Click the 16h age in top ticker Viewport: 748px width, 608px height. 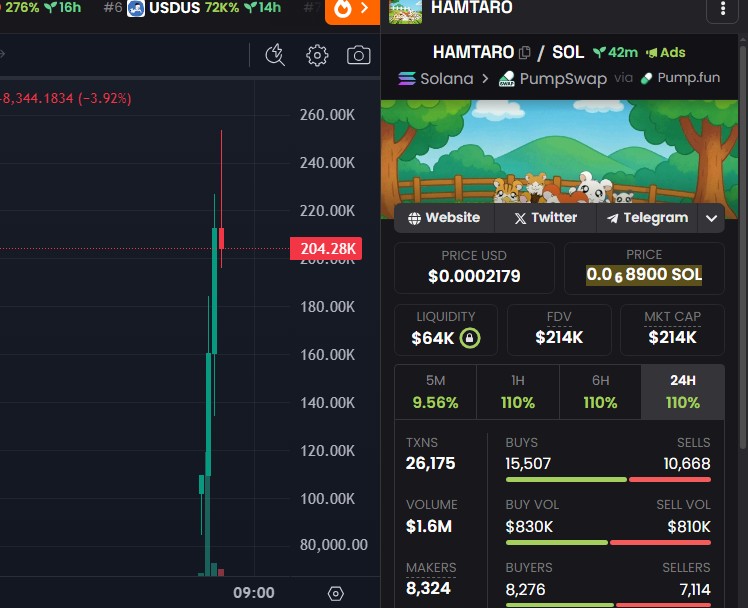(x=63, y=8)
